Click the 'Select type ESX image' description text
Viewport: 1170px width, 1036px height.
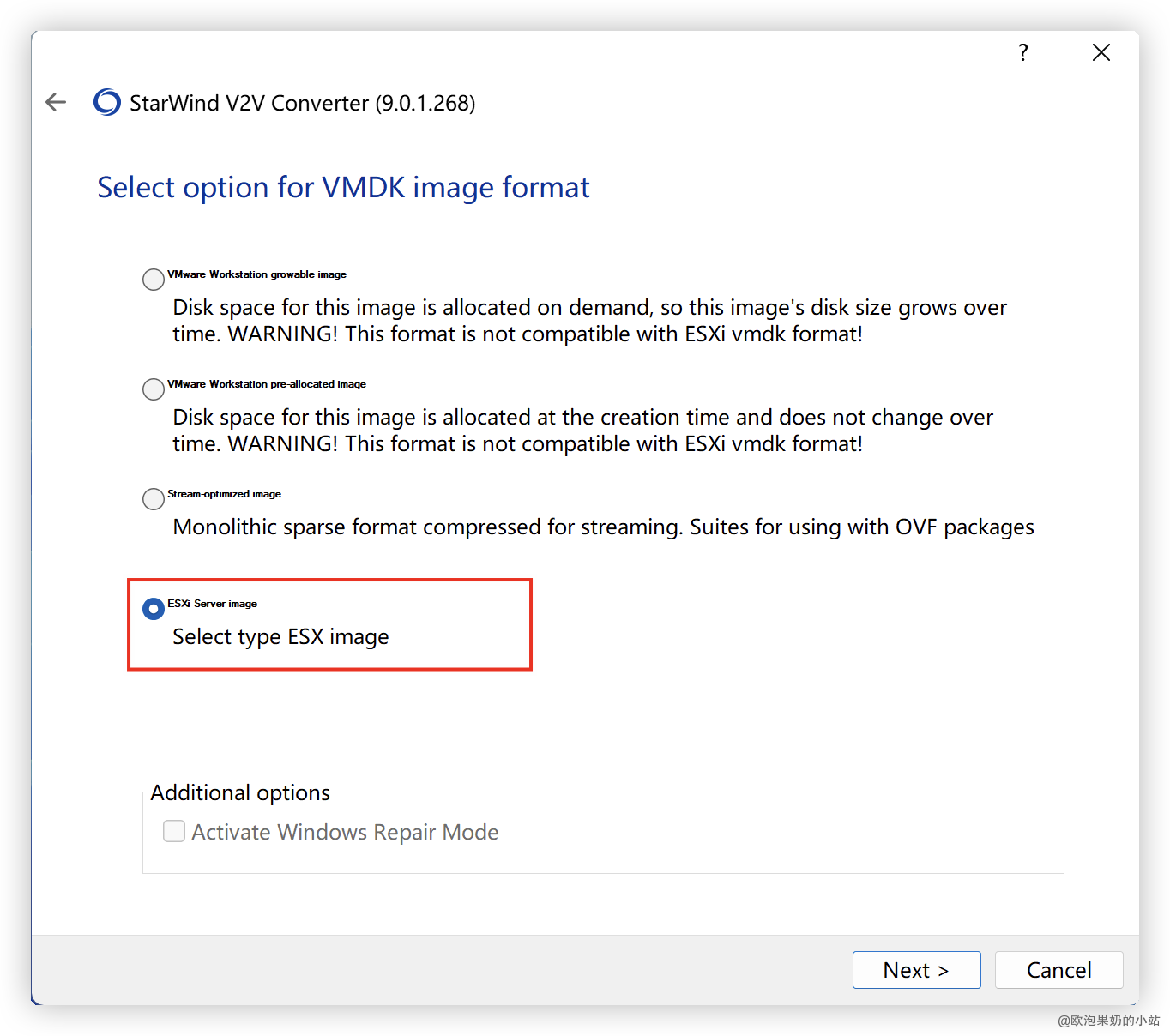[280, 637]
